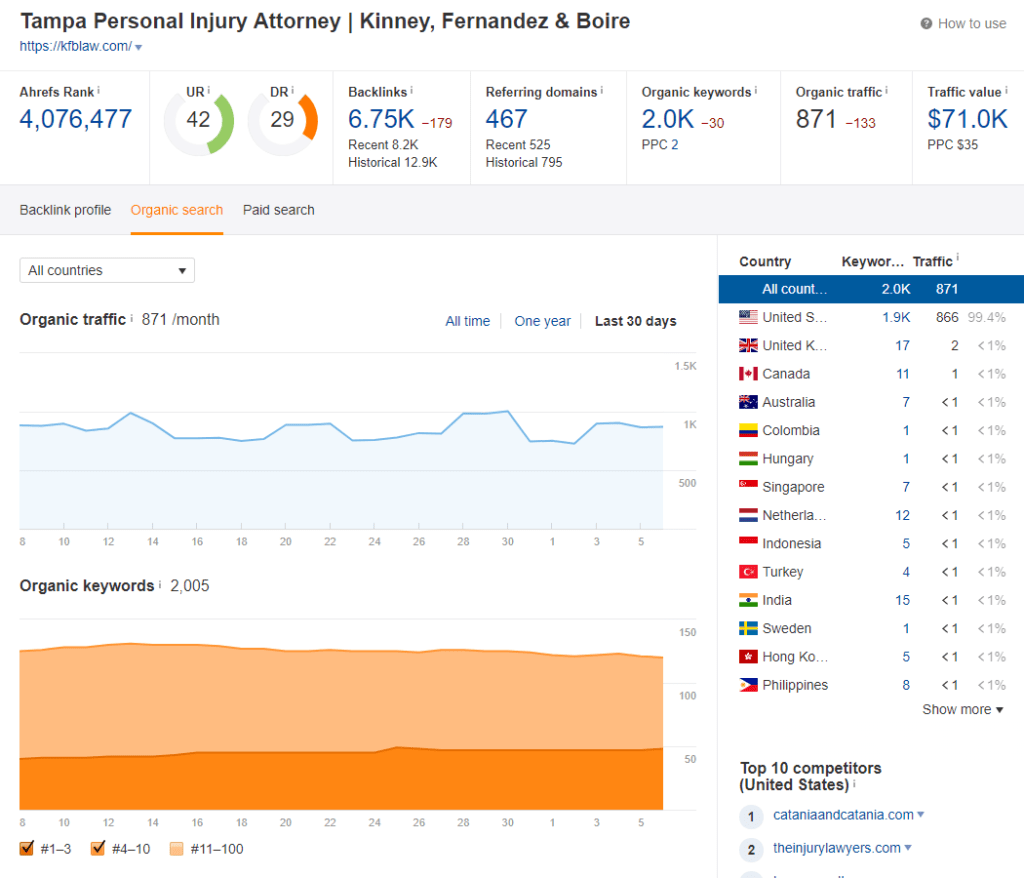Open the theinjurylawyers.com competitor link

[x=837, y=847]
